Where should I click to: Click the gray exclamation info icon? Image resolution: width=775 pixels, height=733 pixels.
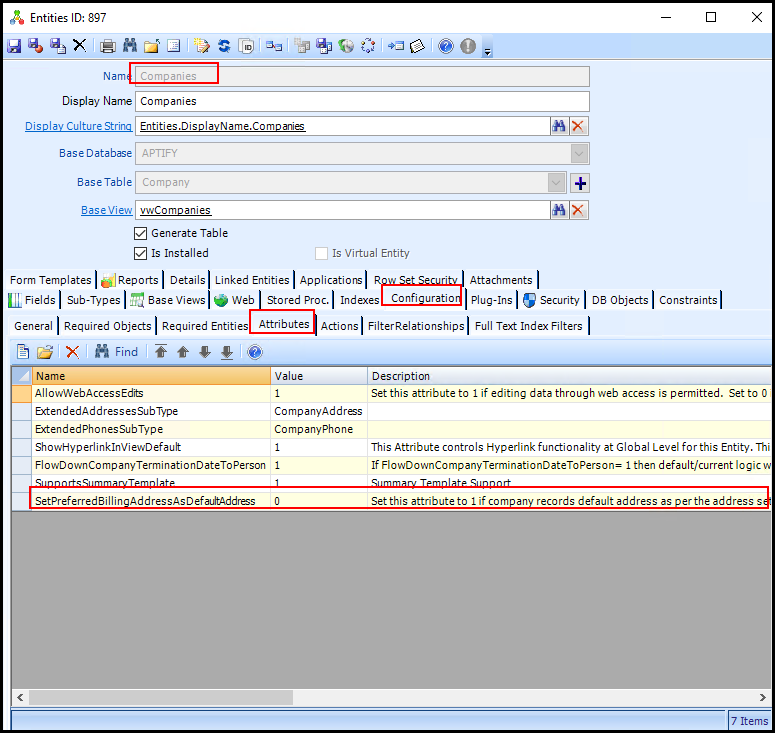(x=468, y=46)
